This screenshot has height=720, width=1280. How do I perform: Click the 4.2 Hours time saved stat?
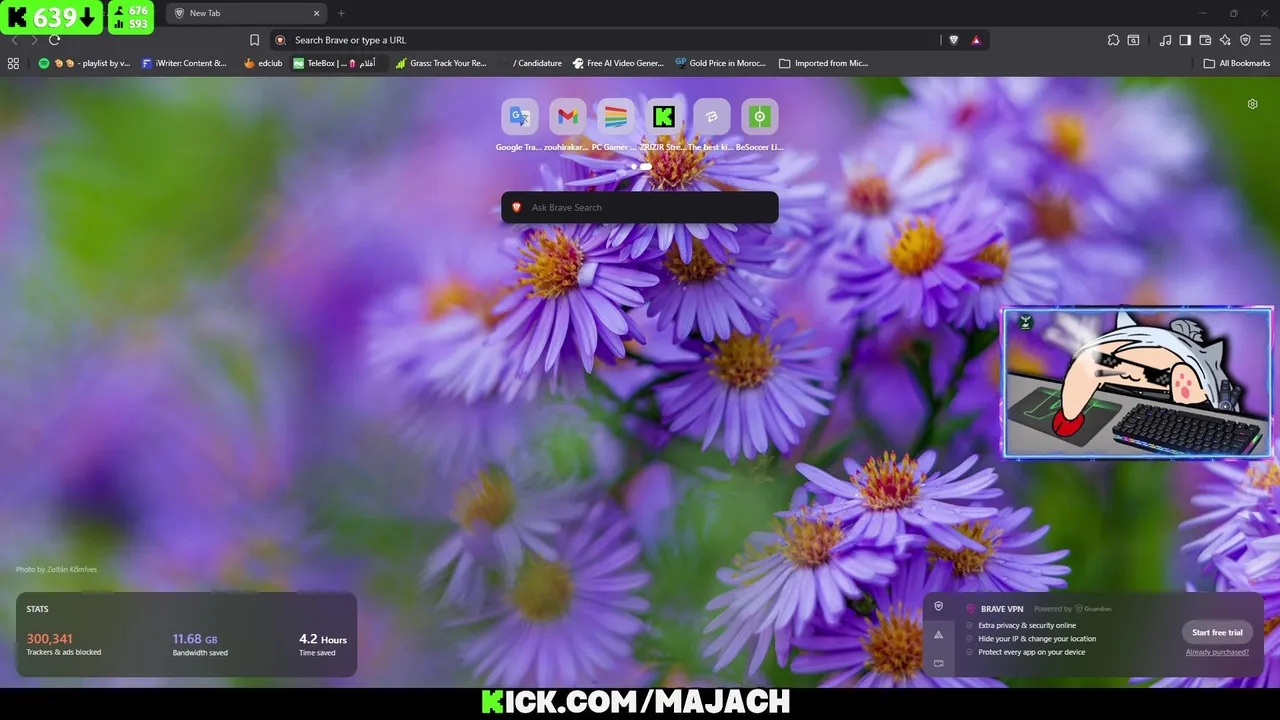click(323, 644)
